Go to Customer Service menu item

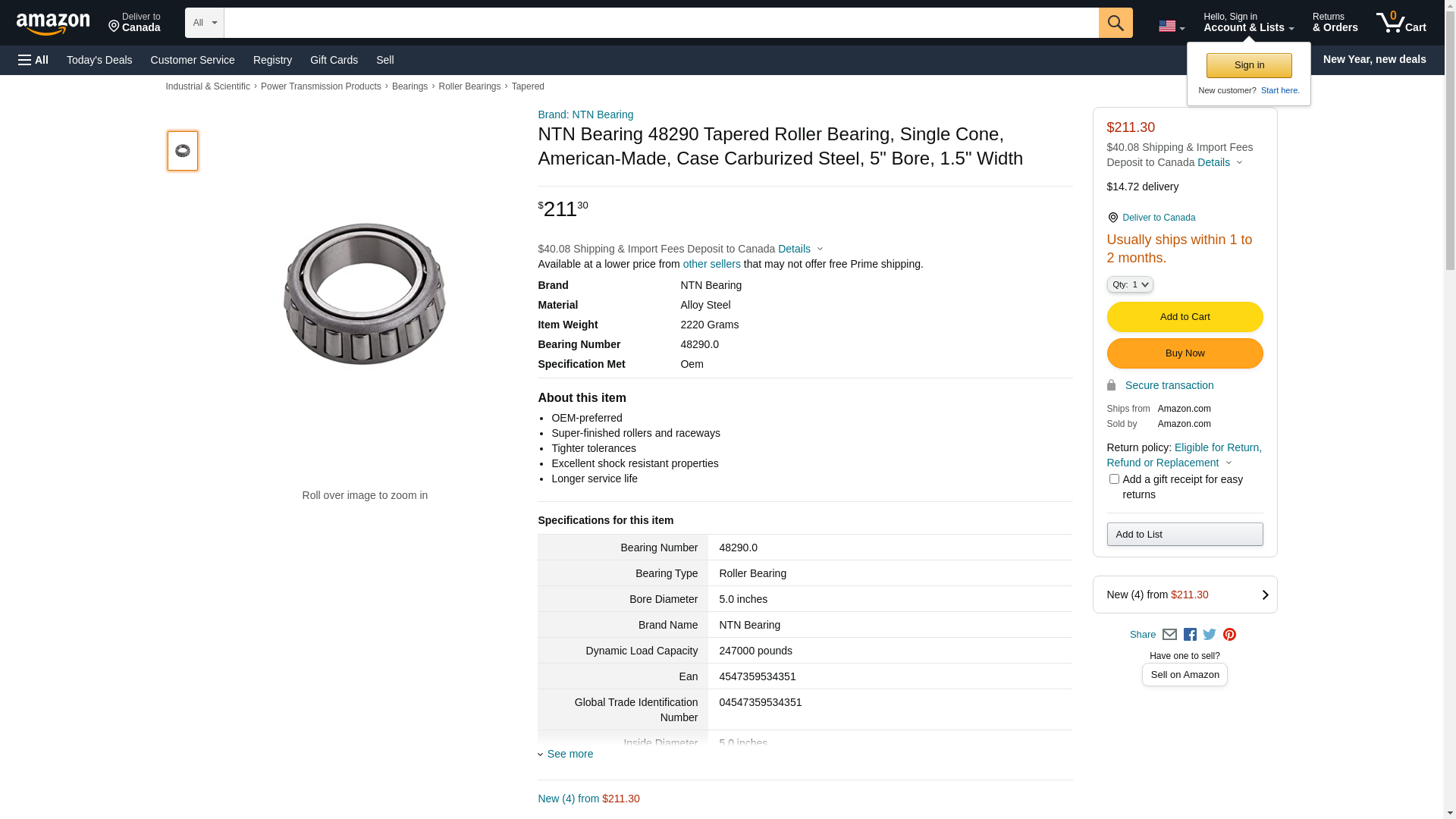[x=193, y=60]
